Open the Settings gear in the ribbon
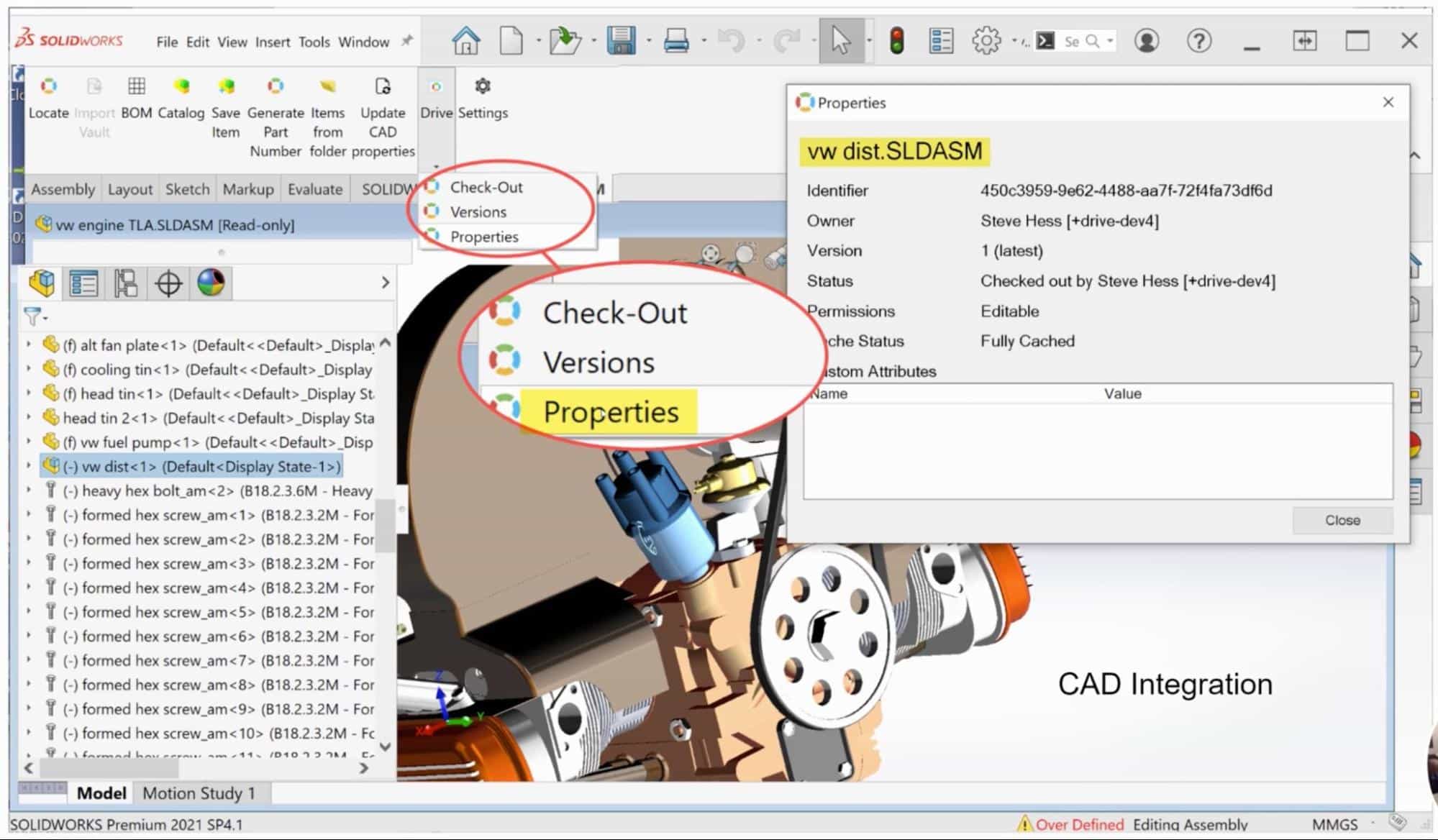The height and width of the screenshot is (840, 1438). coord(483,98)
